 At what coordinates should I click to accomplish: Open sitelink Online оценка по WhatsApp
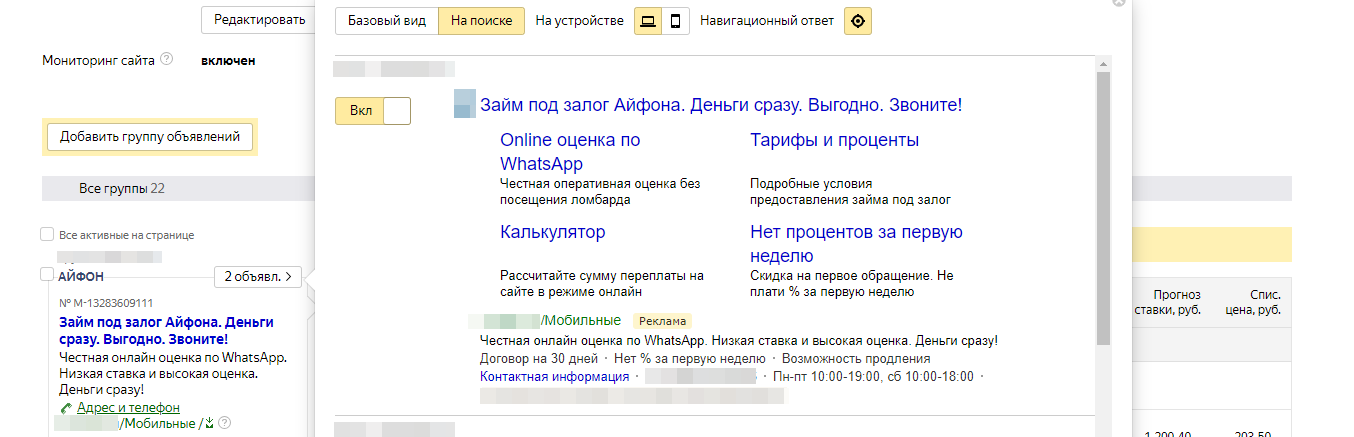(x=570, y=151)
